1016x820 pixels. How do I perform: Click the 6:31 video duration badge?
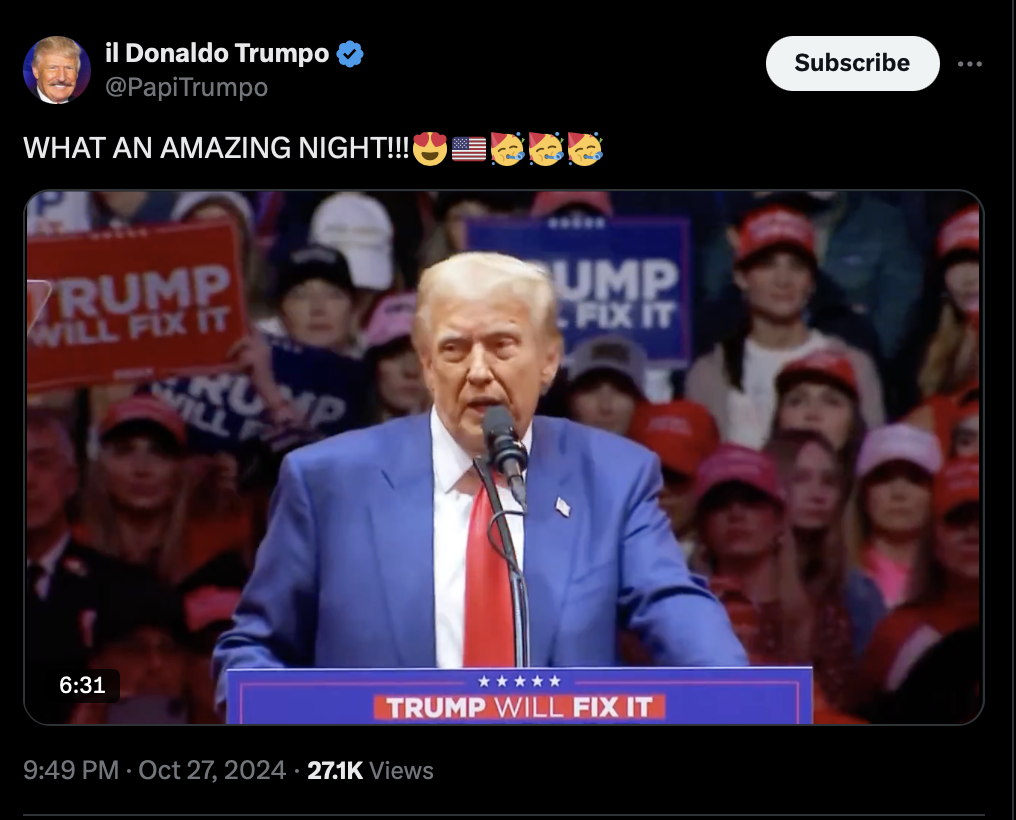[82, 685]
